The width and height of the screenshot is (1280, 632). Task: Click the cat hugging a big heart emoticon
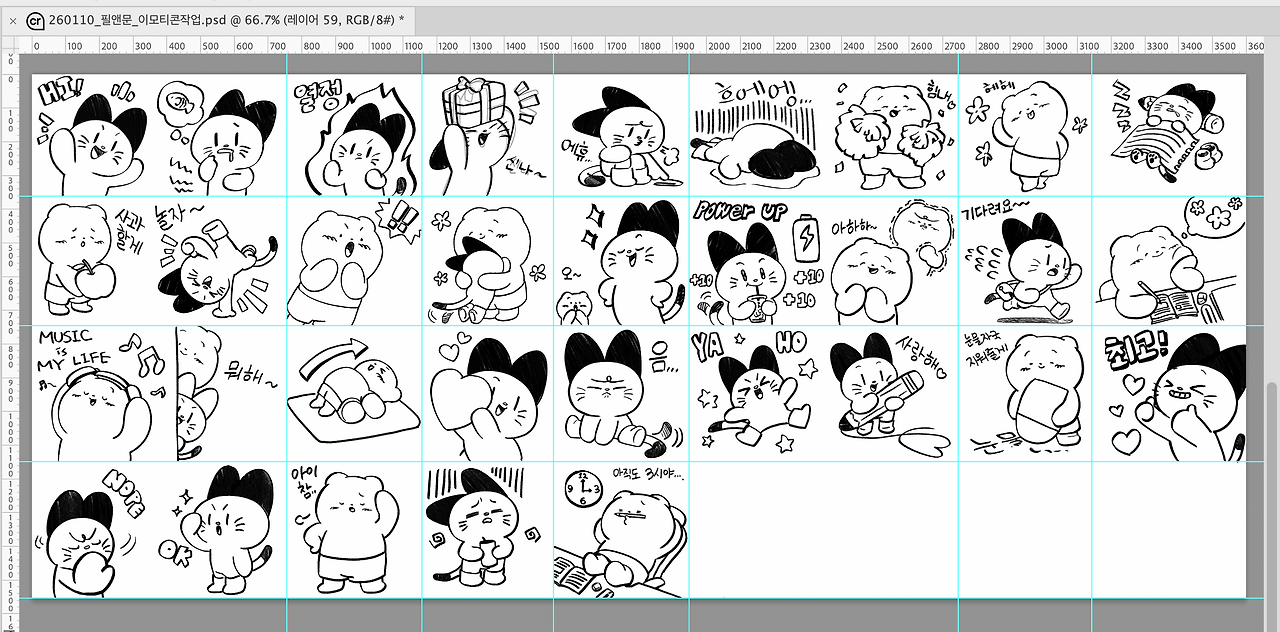tap(487, 396)
